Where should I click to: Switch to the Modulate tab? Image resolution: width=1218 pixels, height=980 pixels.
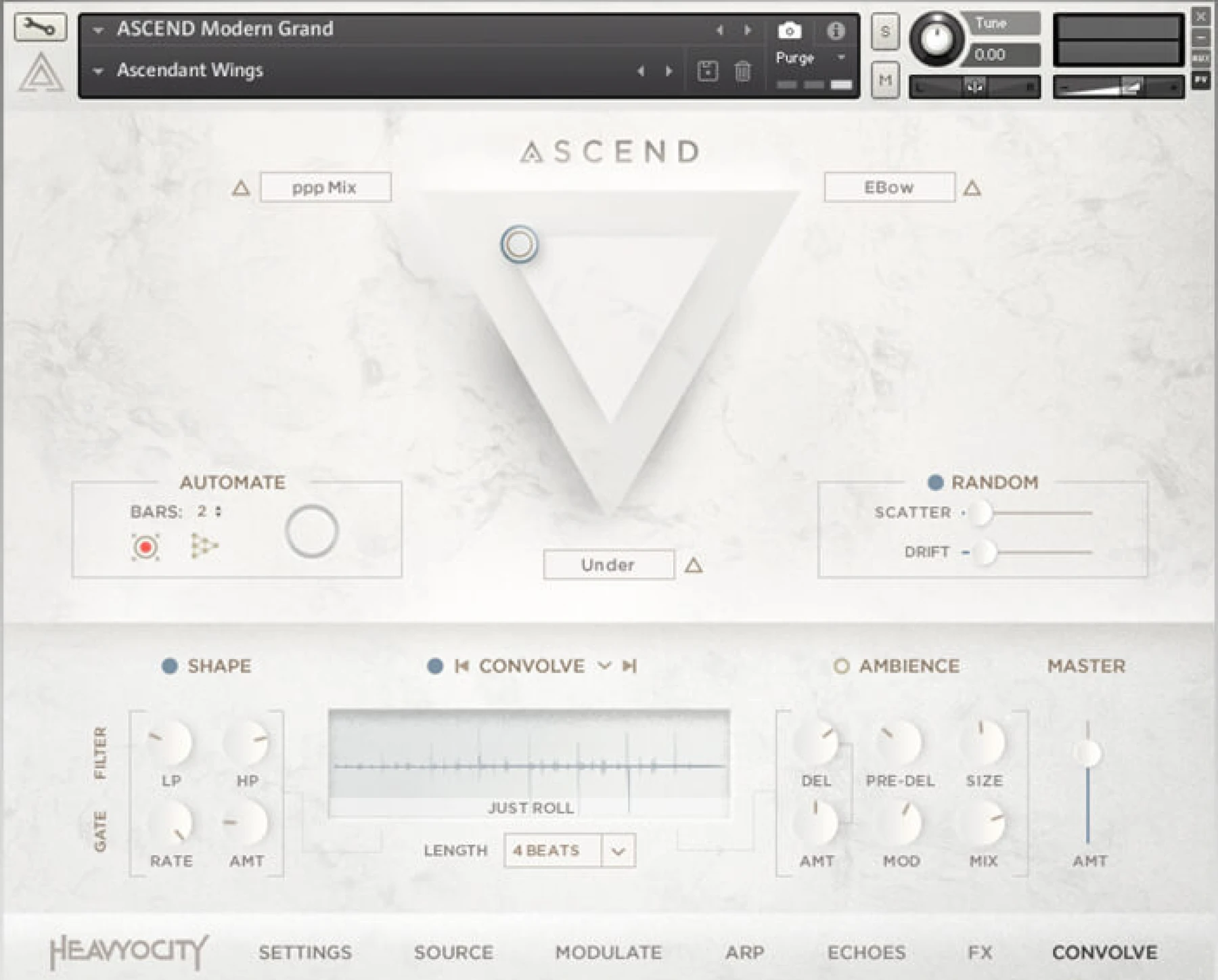click(608, 952)
